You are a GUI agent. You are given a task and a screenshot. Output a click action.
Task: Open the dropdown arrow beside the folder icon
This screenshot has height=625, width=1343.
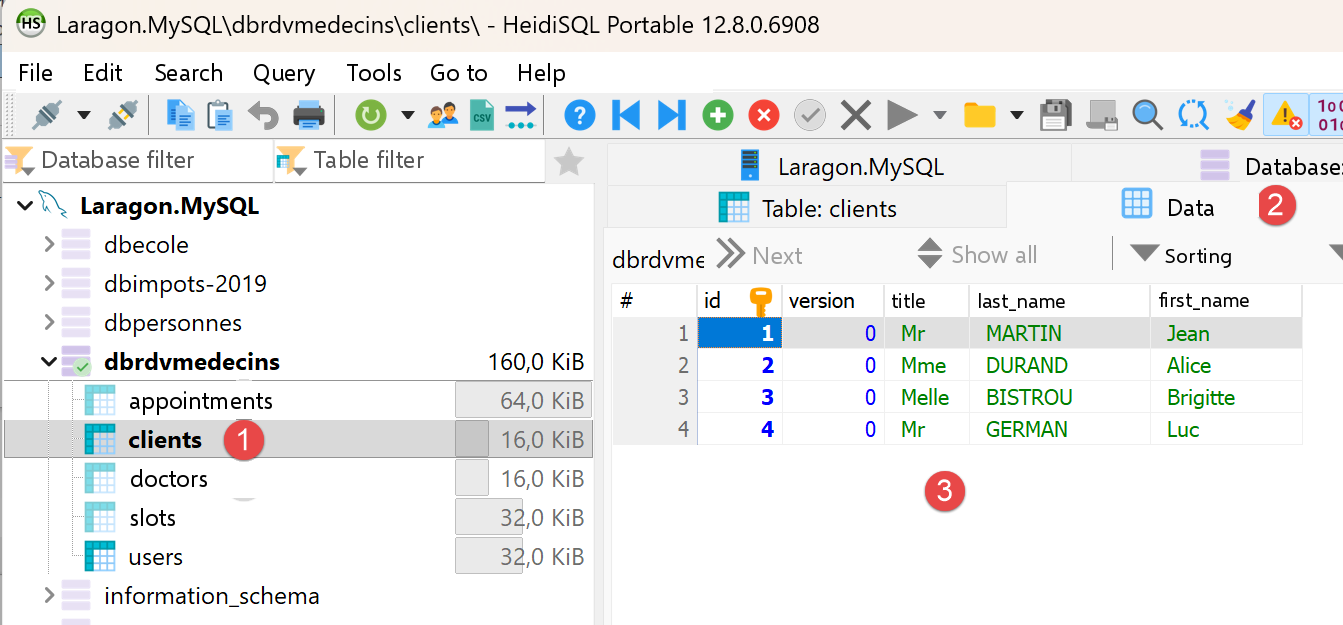pyautogui.click(x=1017, y=115)
